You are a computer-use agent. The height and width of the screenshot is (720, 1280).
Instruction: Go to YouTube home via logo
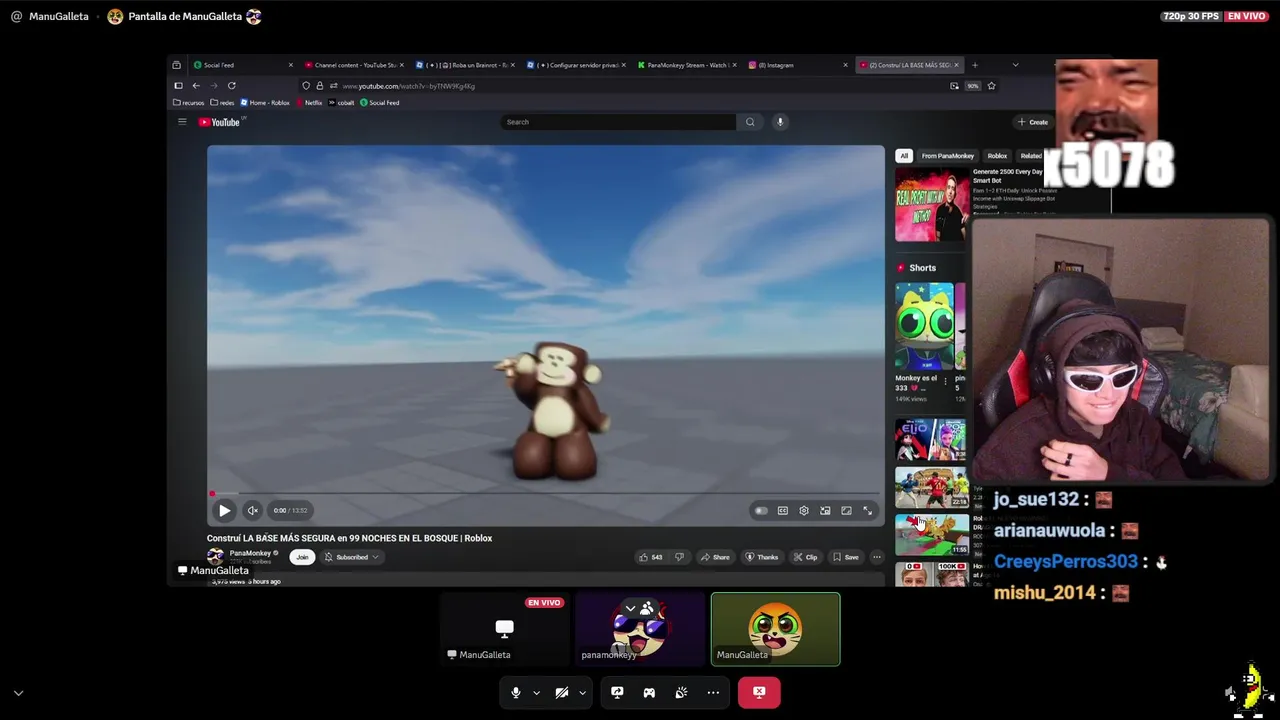tap(219, 122)
